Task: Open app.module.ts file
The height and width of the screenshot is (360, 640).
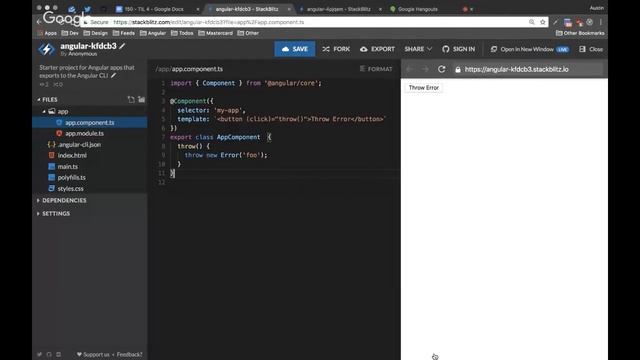Action: [84, 133]
